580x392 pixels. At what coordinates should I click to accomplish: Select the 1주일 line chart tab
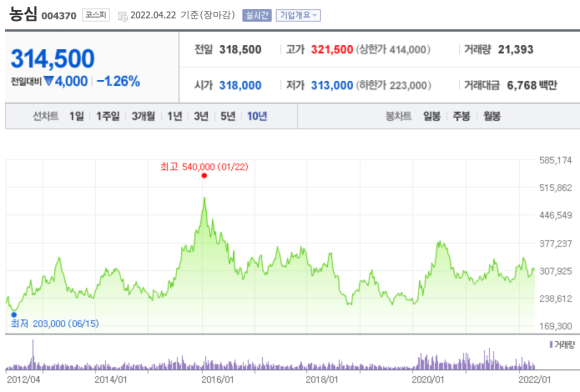(108, 116)
